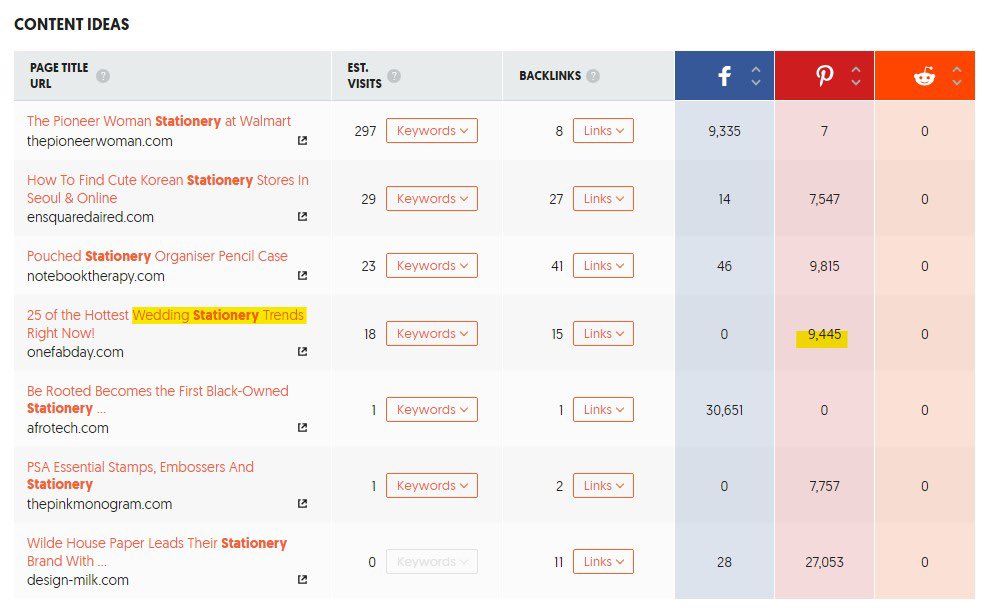Expand Keywords dropdown for PSA Essential Stamps row
Screen dimensions: 990x612
click(432, 485)
